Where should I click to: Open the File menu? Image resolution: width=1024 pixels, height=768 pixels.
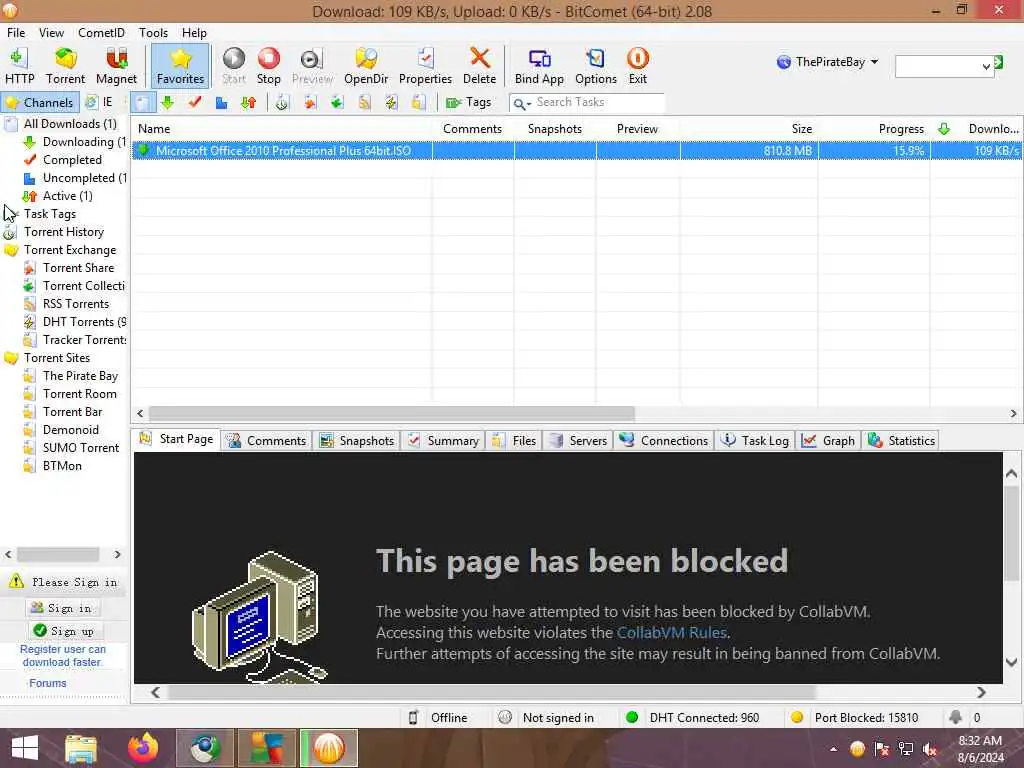[x=16, y=33]
